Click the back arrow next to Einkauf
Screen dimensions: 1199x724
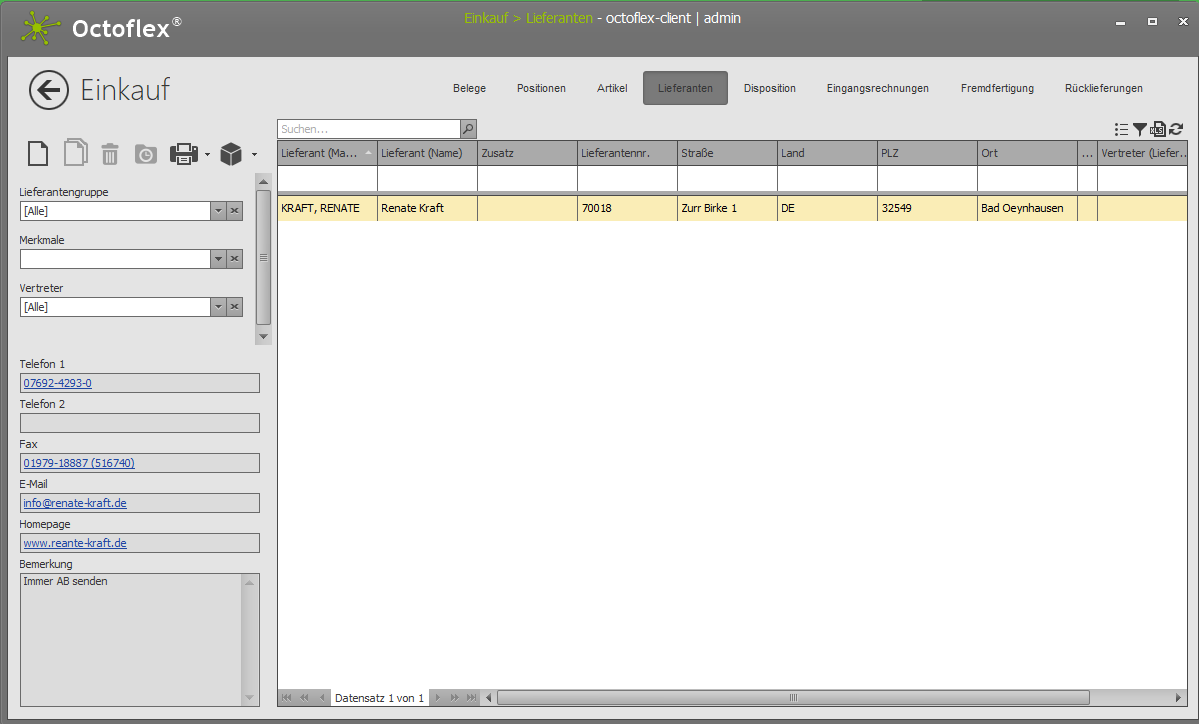click(49, 90)
